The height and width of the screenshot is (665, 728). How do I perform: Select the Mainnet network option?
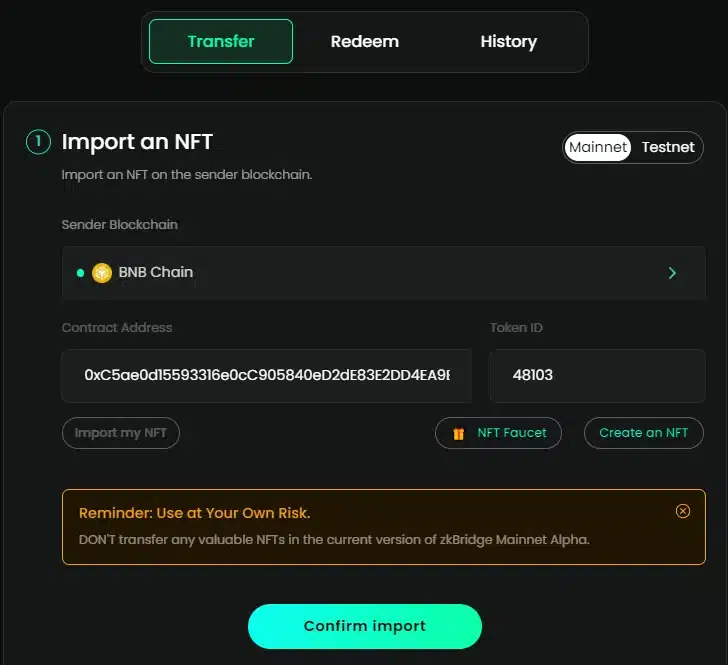pos(598,147)
